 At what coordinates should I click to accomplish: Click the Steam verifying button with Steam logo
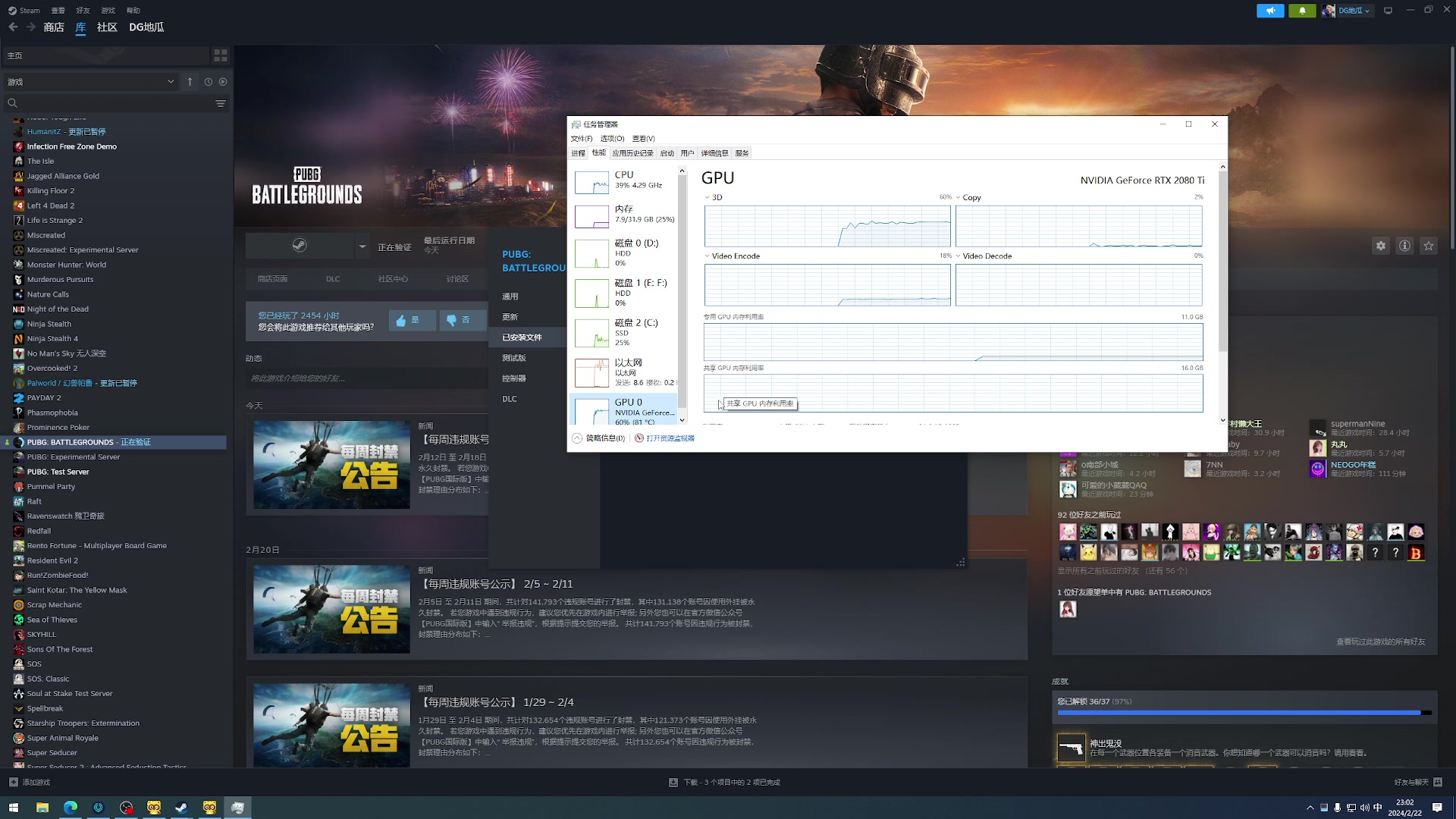300,246
